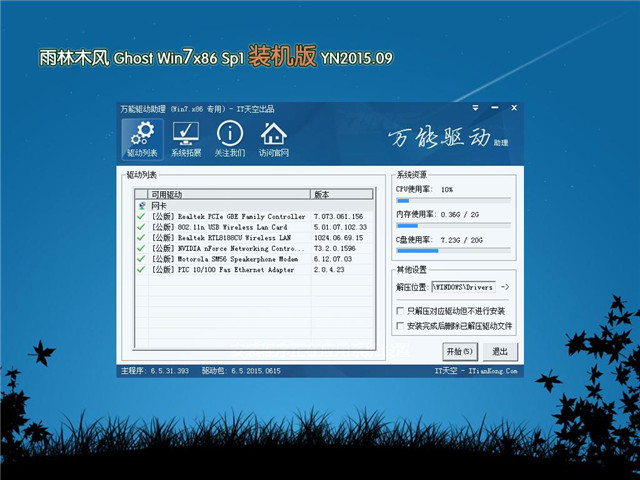Minimize the 万能驱动助理 window
Screen dimensions: 640x480
tap(495, 108)
